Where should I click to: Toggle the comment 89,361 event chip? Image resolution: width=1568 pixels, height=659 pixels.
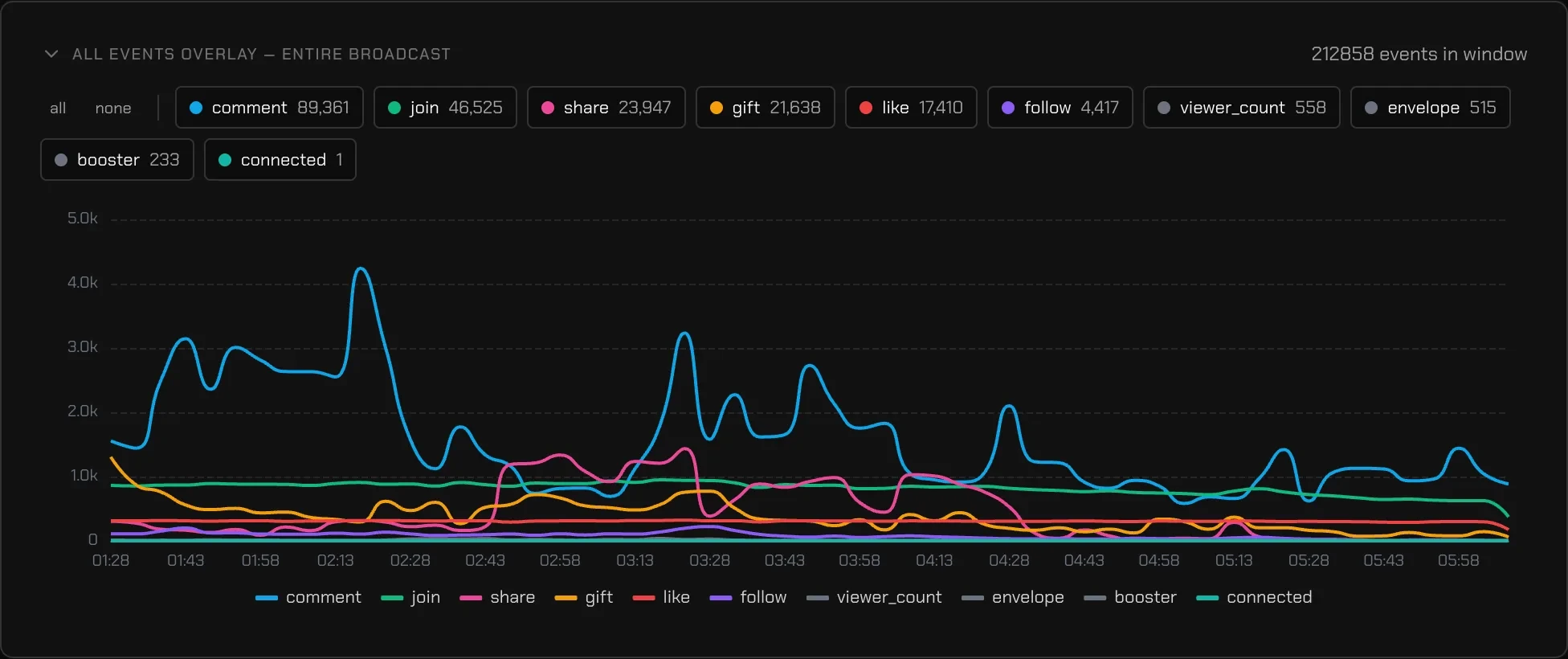(x=269, y=107)
